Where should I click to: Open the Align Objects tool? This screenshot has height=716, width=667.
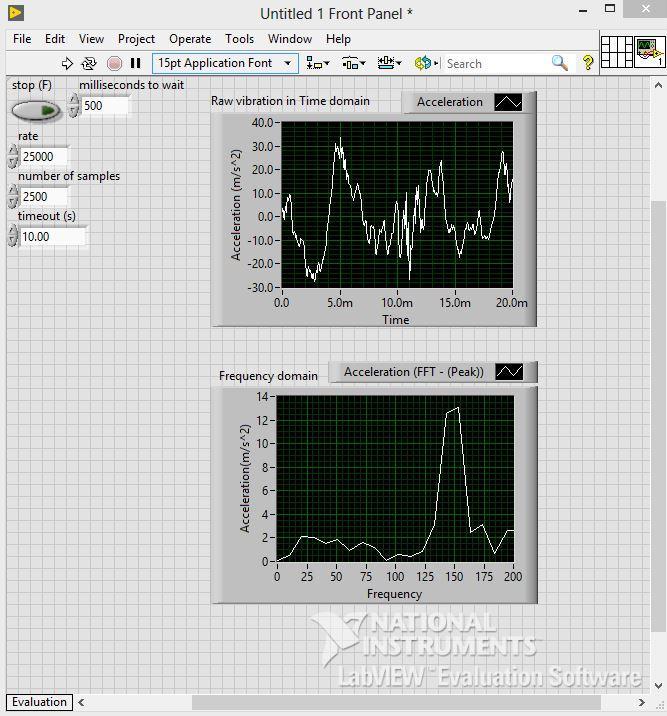(x=317, y=63)
